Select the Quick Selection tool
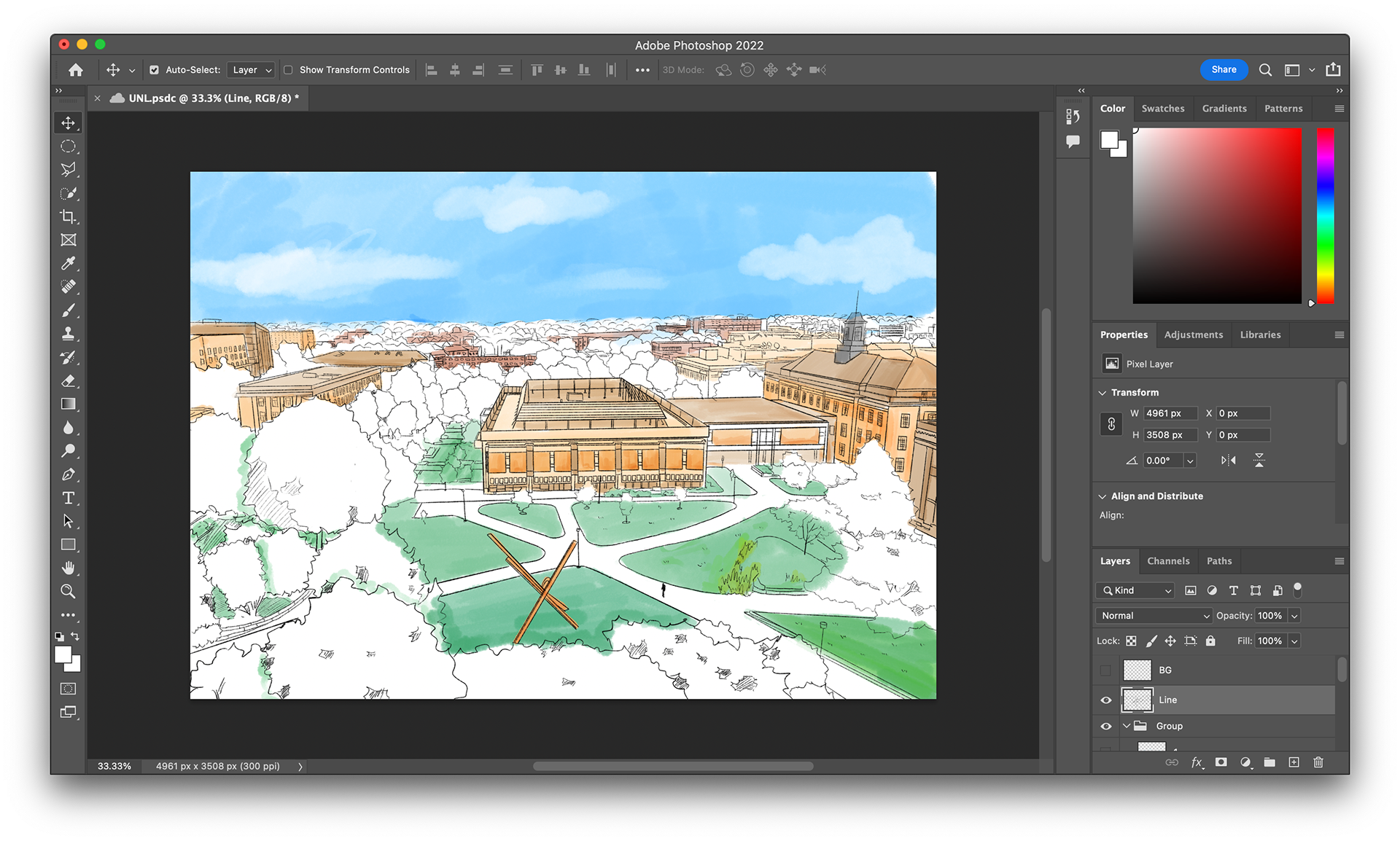Image resolution: width=1400 pixels, height=841 pixels. (x=69, y=193)
